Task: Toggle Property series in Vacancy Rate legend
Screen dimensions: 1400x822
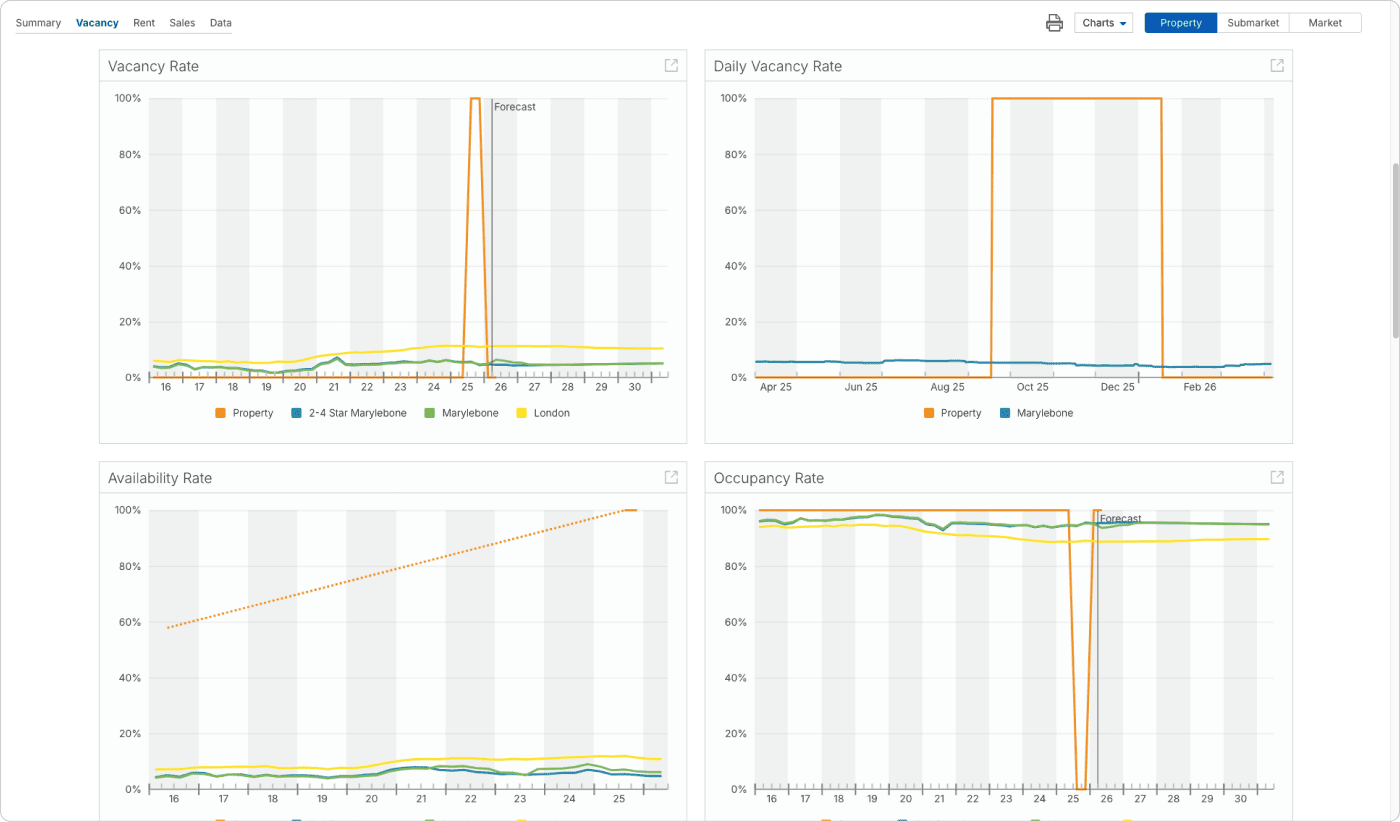Action: click(244, 413)
